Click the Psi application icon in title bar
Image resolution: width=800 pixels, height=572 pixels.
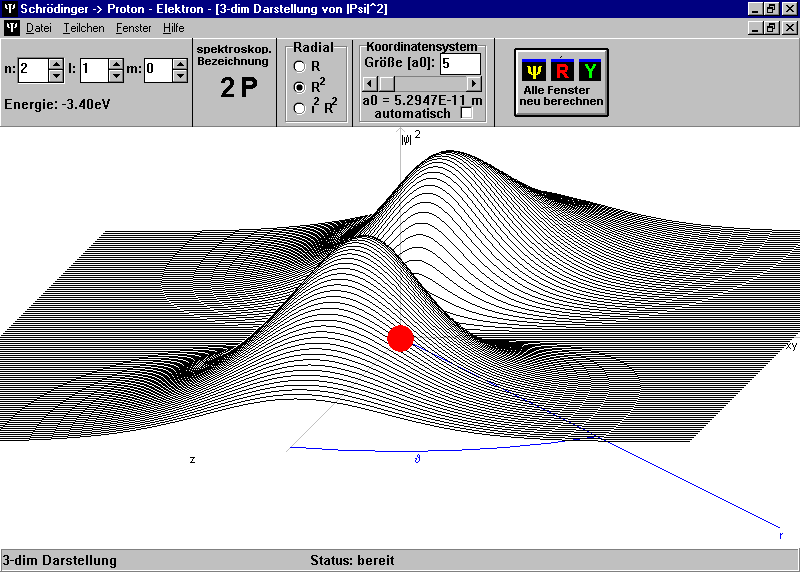coord(9,8)
